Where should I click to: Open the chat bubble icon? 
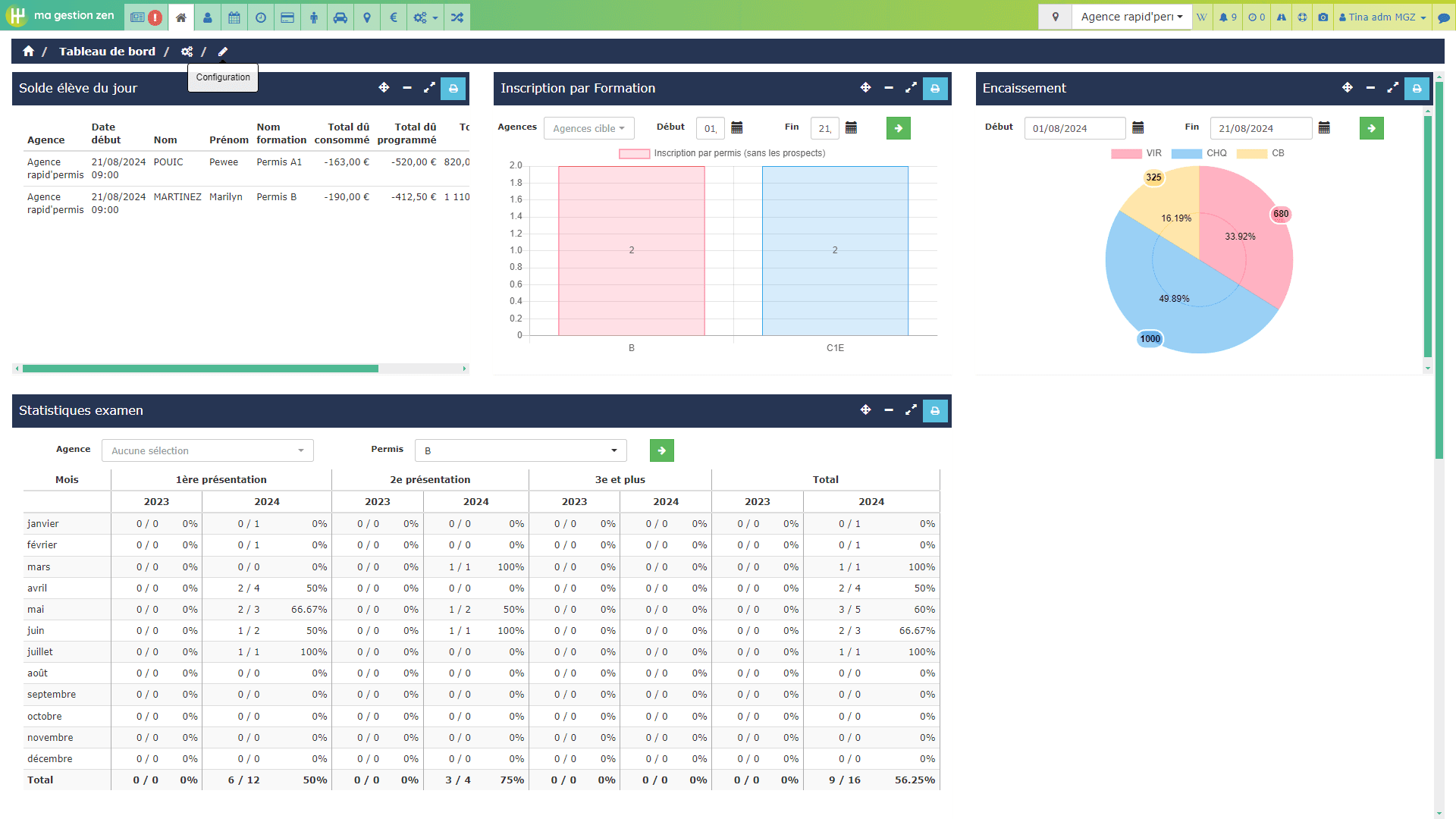click(1444, 17)
